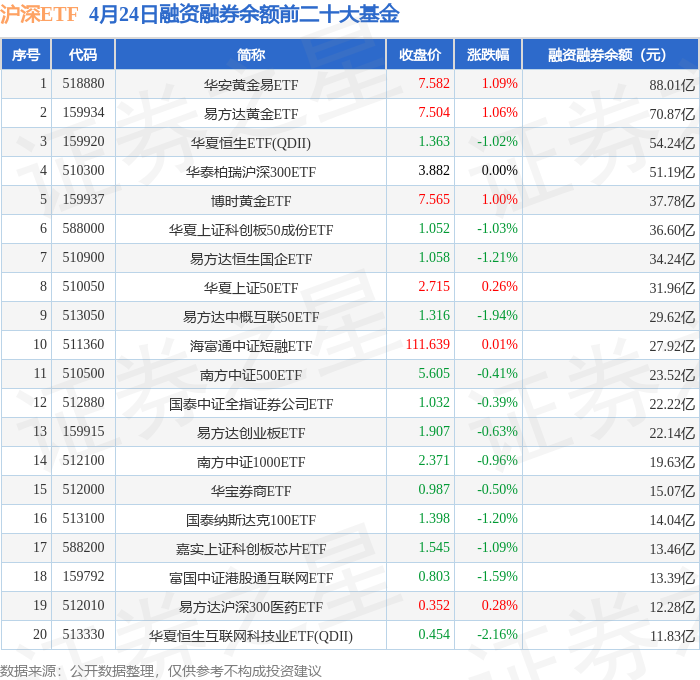The image size is (700, 680).
Task: Click closing price 2.715
Action: tap(434, 287)
